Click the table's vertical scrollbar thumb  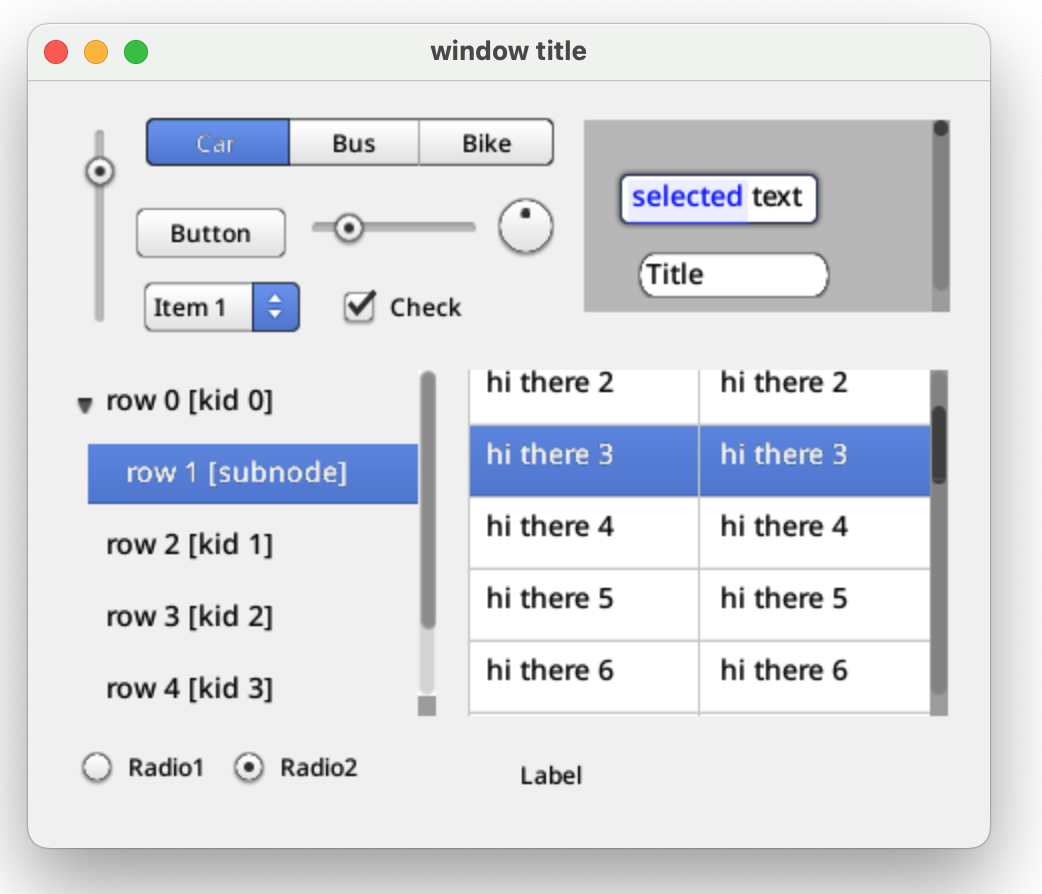pos(939,444)
